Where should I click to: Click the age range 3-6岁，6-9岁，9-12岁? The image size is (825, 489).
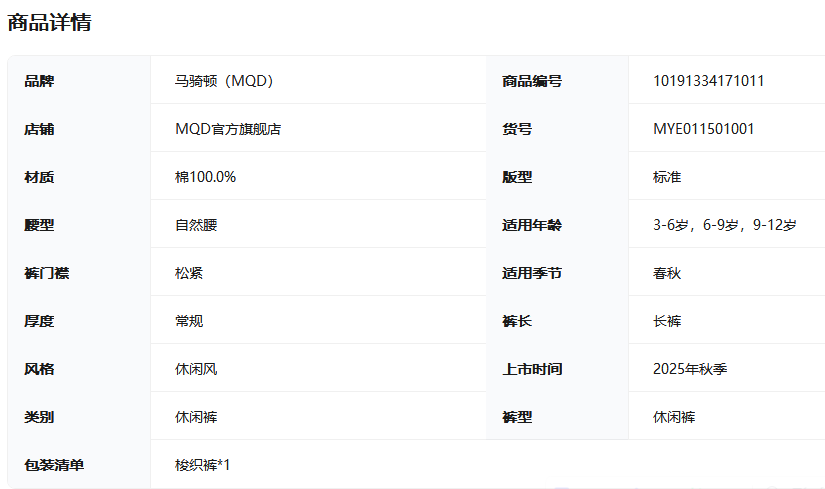(x=724, y=225)
